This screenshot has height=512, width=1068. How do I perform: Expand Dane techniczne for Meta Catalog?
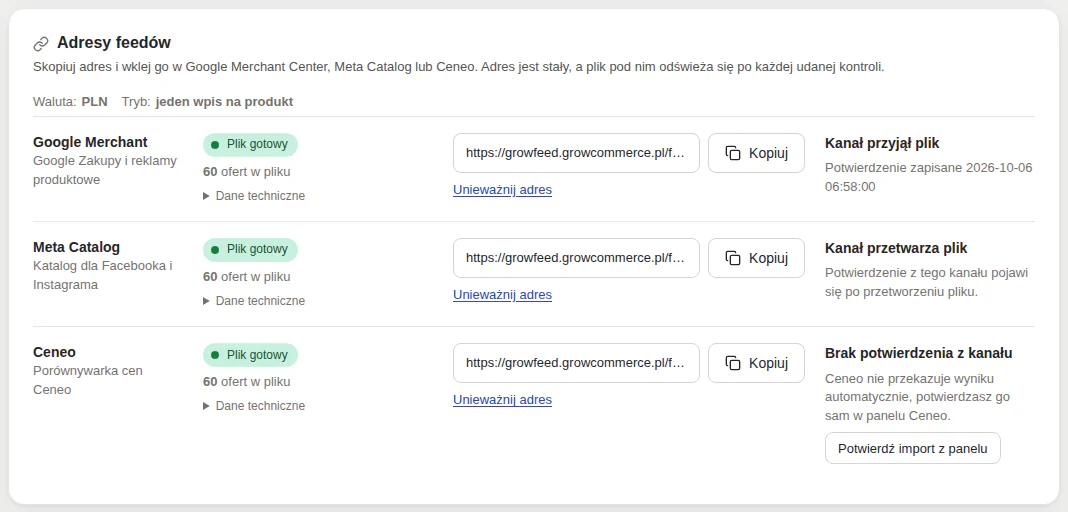coord(254,301)
